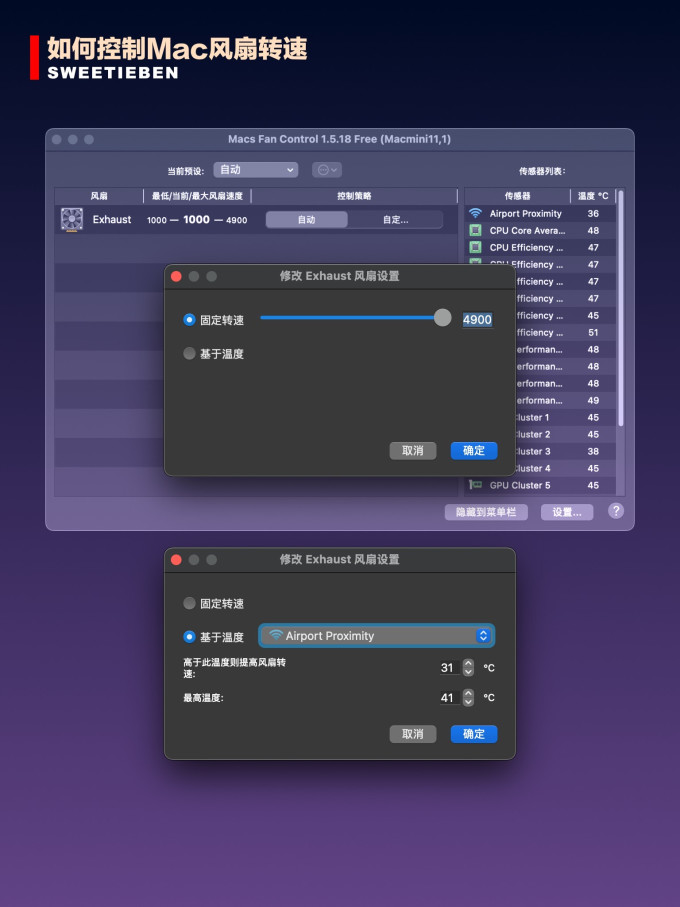
Task: Select the CPU Core Avera... sensor row
Action: (540, 230)
